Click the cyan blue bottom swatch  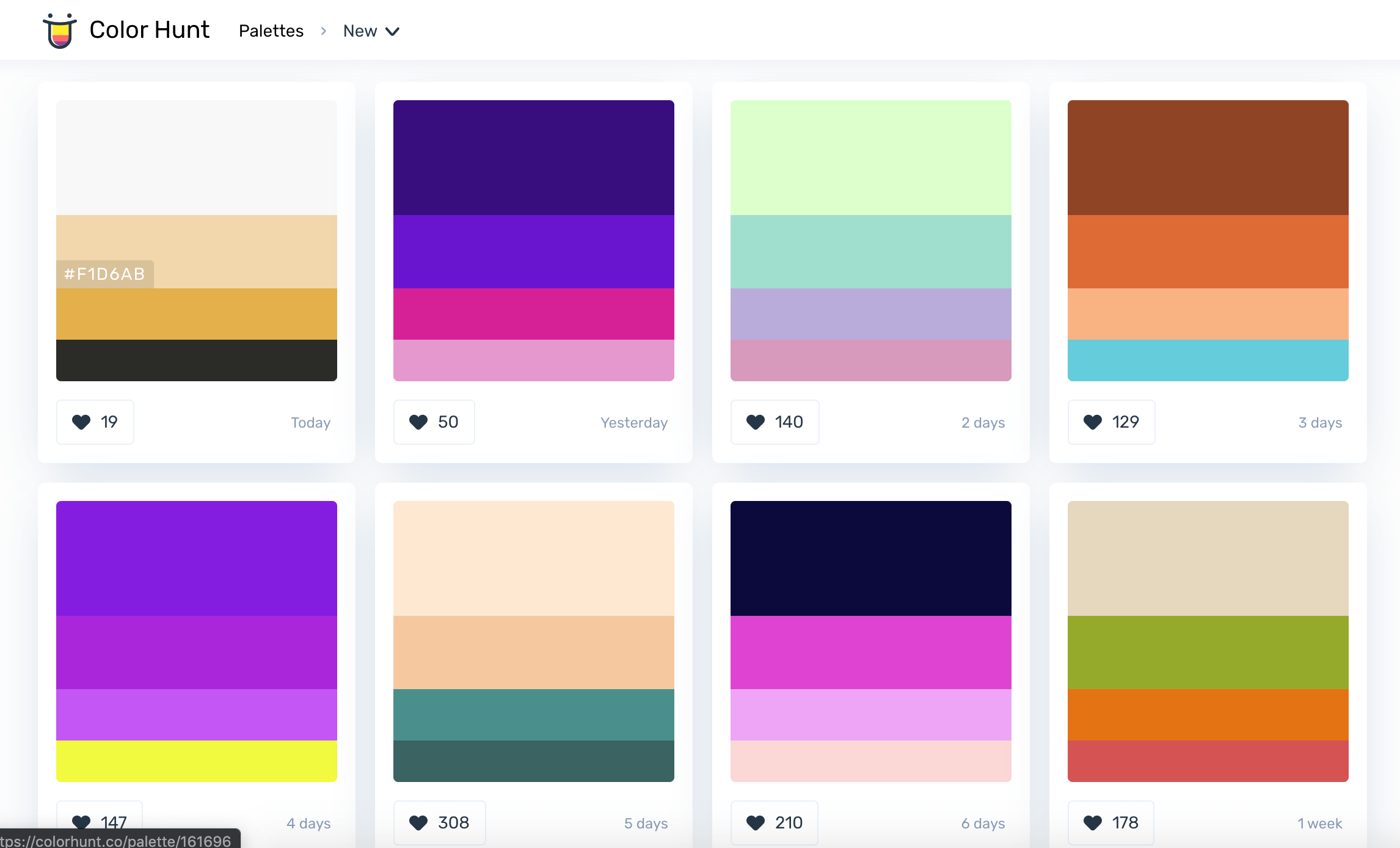(1208, 360)
